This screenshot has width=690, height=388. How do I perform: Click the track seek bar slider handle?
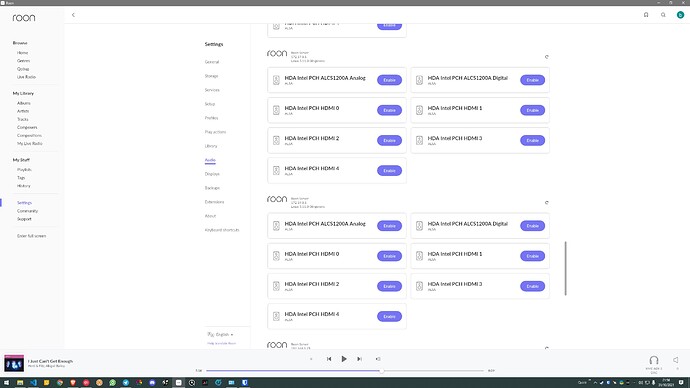point(382,371)
